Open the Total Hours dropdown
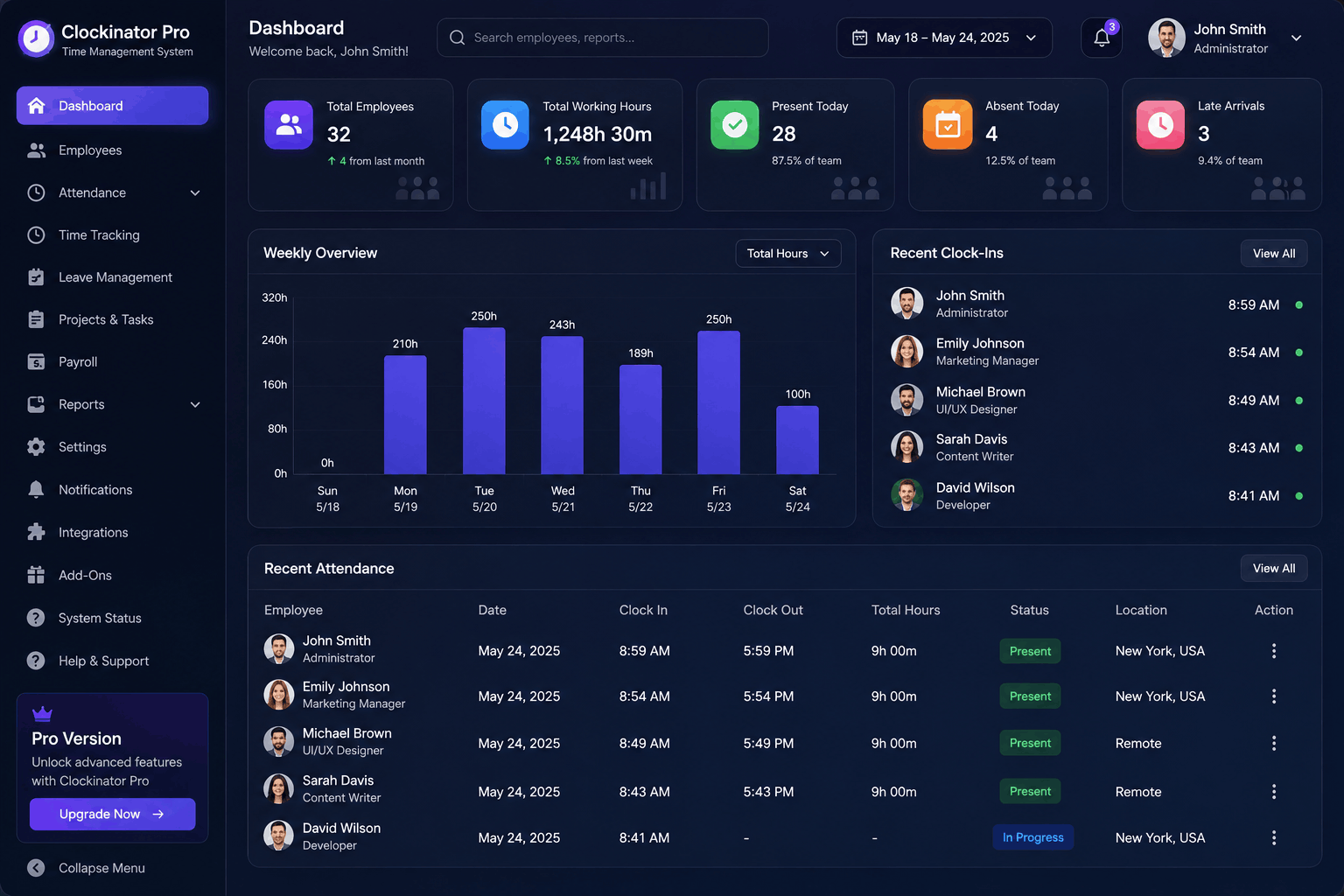 (x=788, y=254)
